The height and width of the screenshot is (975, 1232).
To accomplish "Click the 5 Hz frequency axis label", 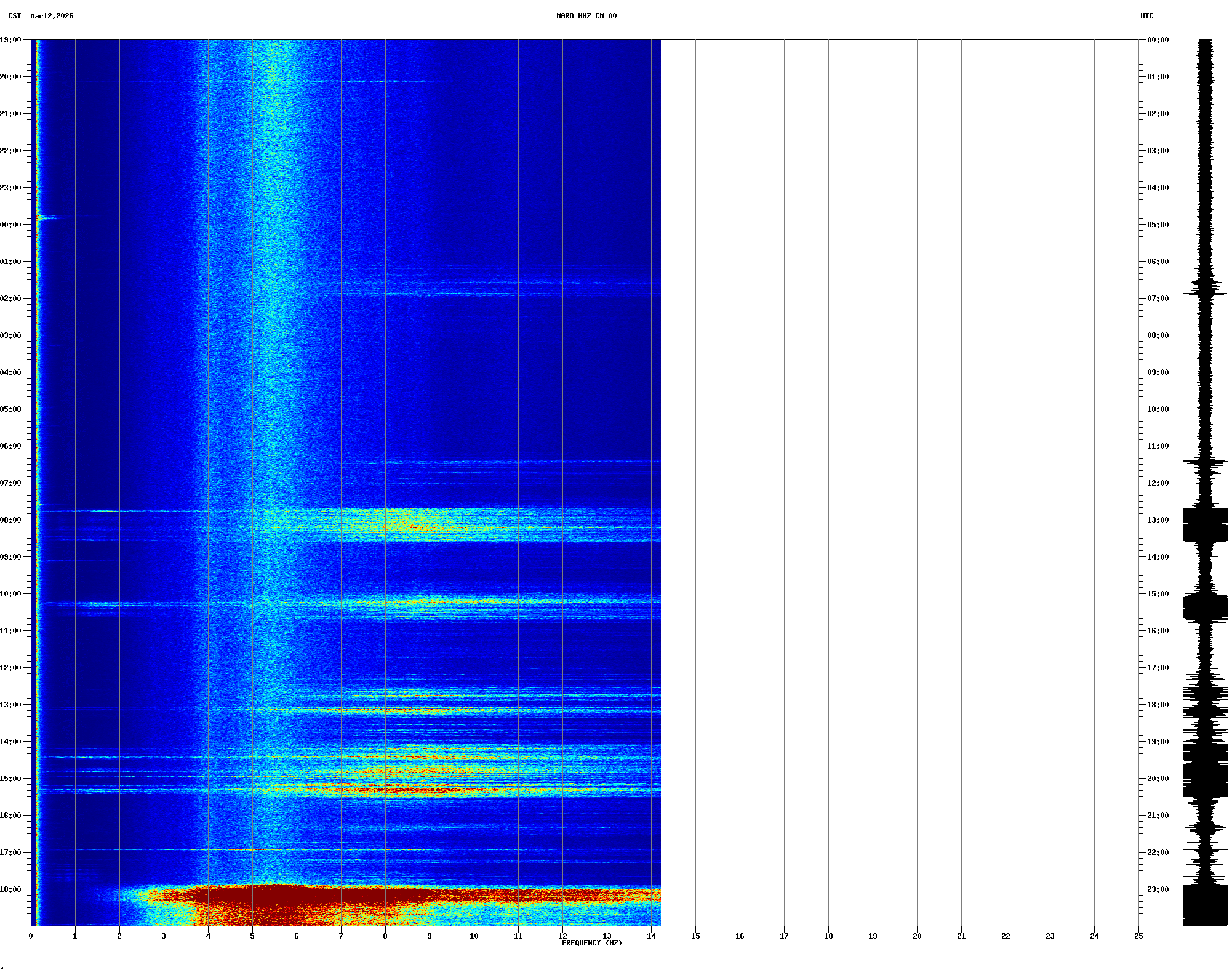I will click(252, 936).
